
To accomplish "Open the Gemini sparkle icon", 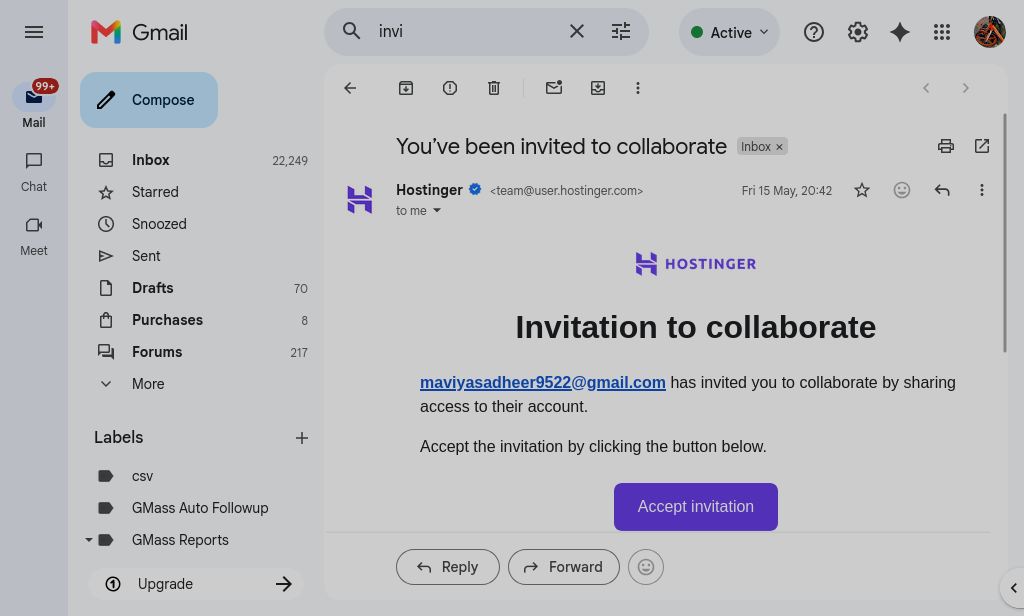I will click(x=900, y=32).
